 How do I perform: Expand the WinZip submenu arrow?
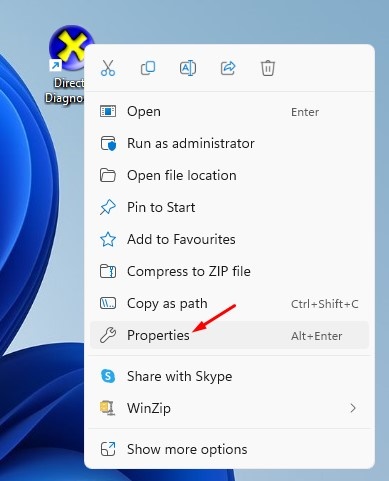pos(353,408)
